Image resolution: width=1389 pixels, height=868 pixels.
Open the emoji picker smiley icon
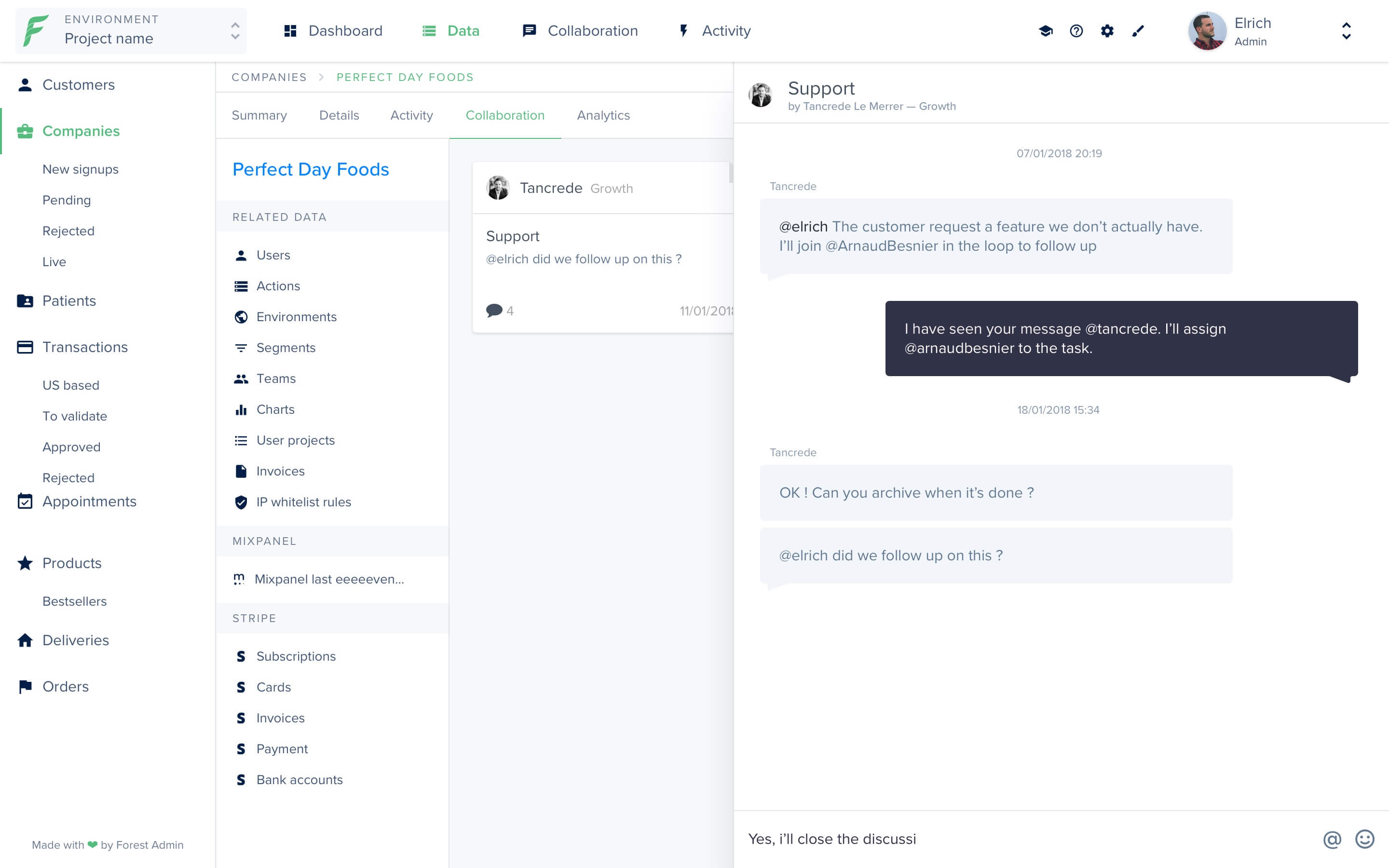[1364, 839]
